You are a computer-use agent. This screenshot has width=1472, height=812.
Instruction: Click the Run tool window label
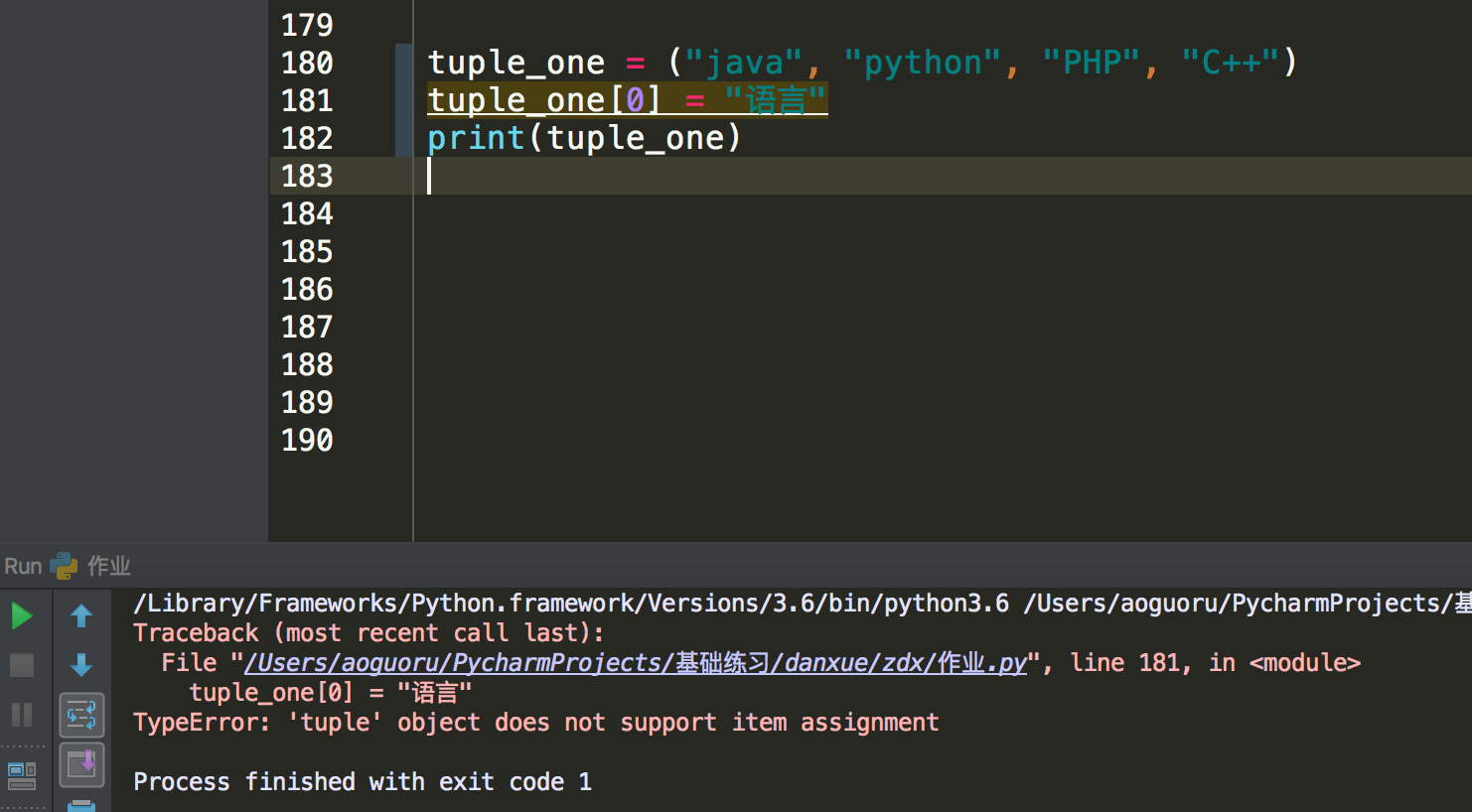tap(23, 566)
